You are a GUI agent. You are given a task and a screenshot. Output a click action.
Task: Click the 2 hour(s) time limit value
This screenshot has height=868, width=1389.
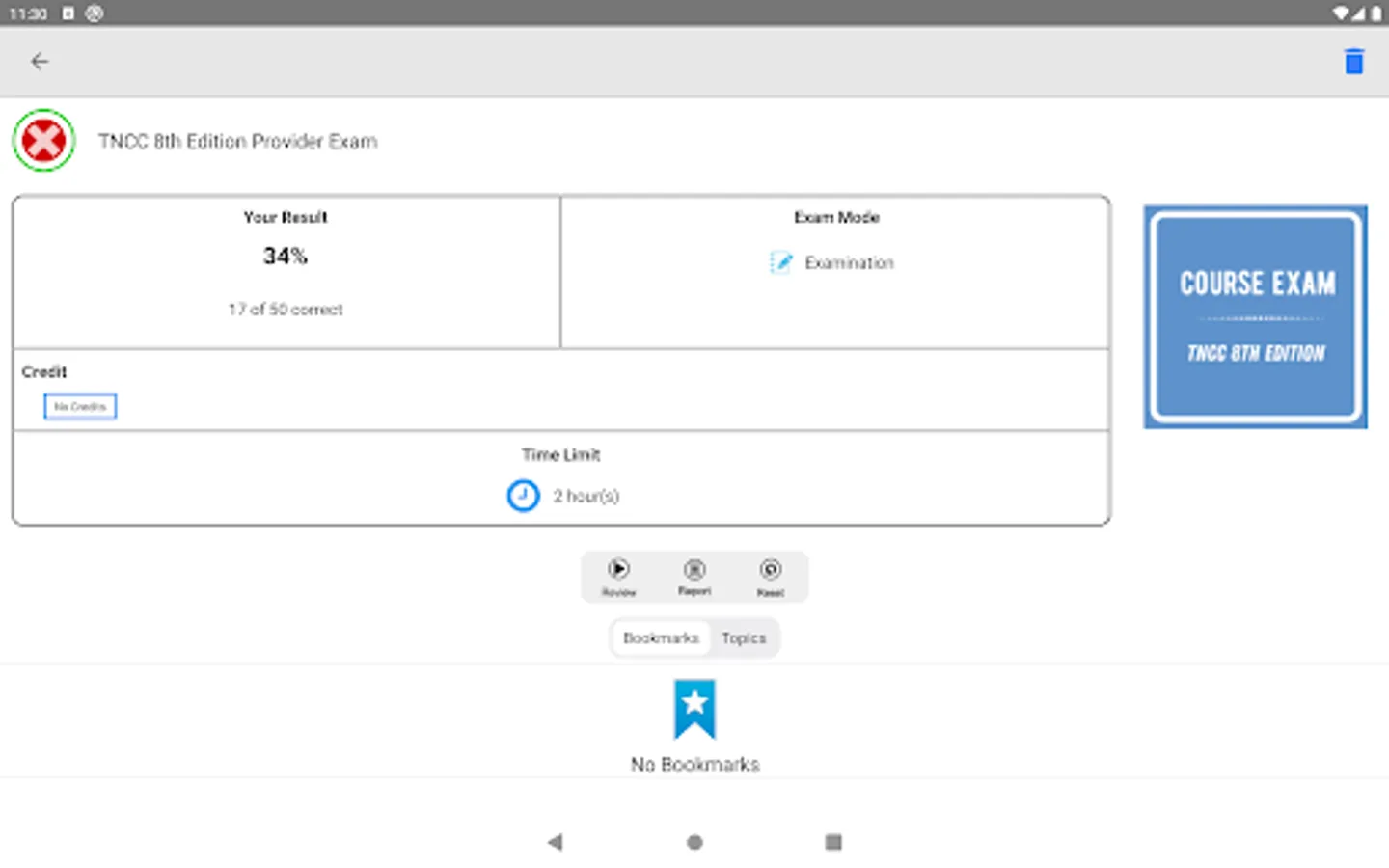coord(586,496)
